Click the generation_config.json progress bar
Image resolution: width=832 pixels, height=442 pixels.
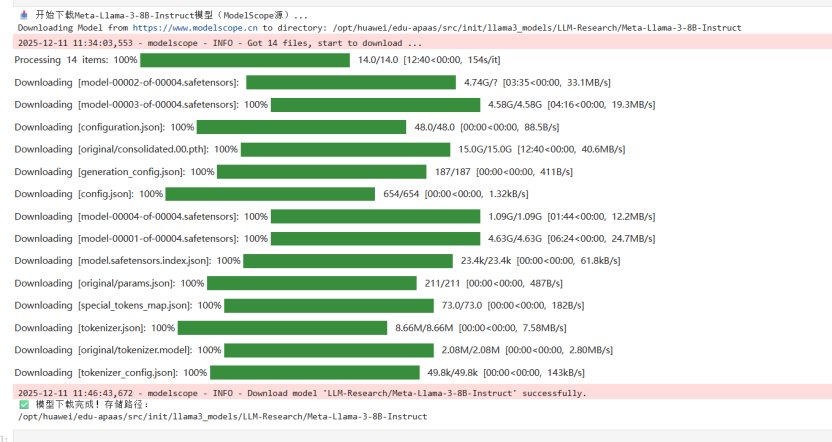(322, 172)
